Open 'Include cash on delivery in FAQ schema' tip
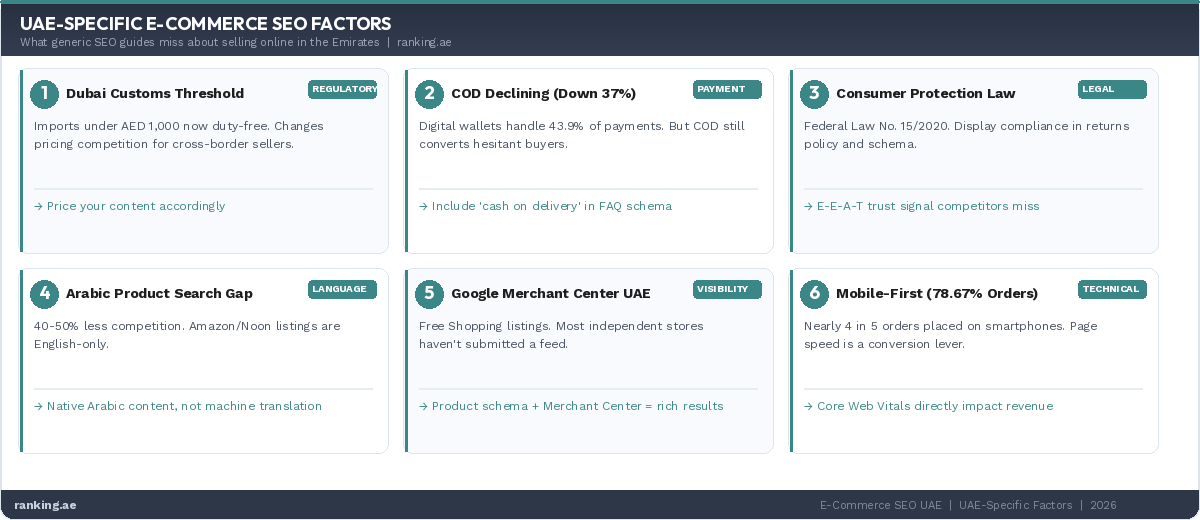 tap(545, 206)
